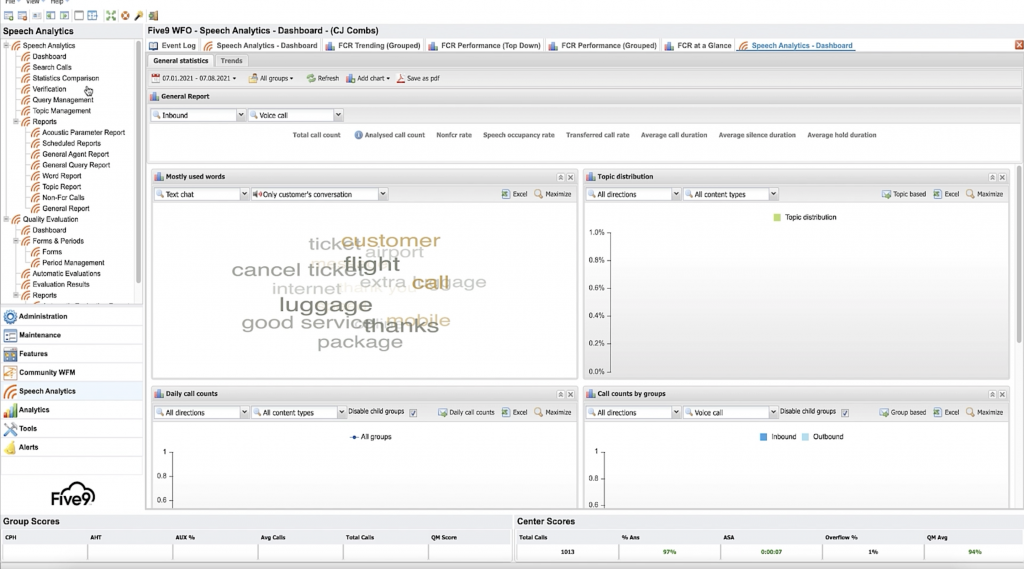Open the Alerts bell icon in sidebar
The height and width of the screenshot is (569, 1024).
[11, 447]
